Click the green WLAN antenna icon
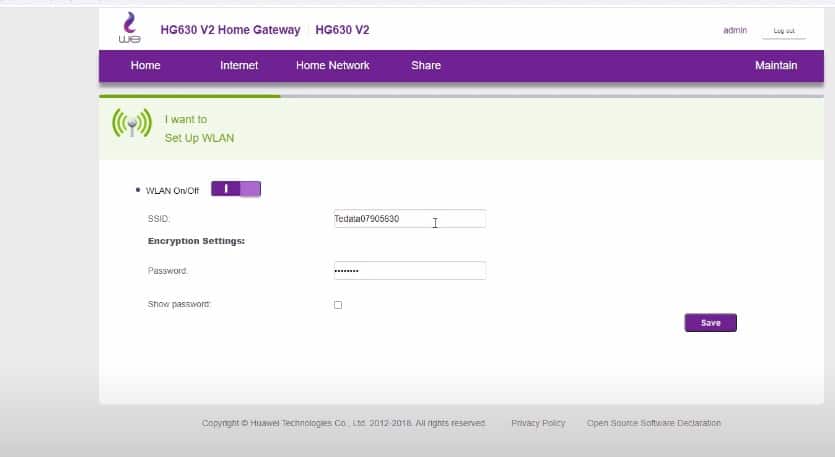The image size is (835, 457). pos(131,125)
